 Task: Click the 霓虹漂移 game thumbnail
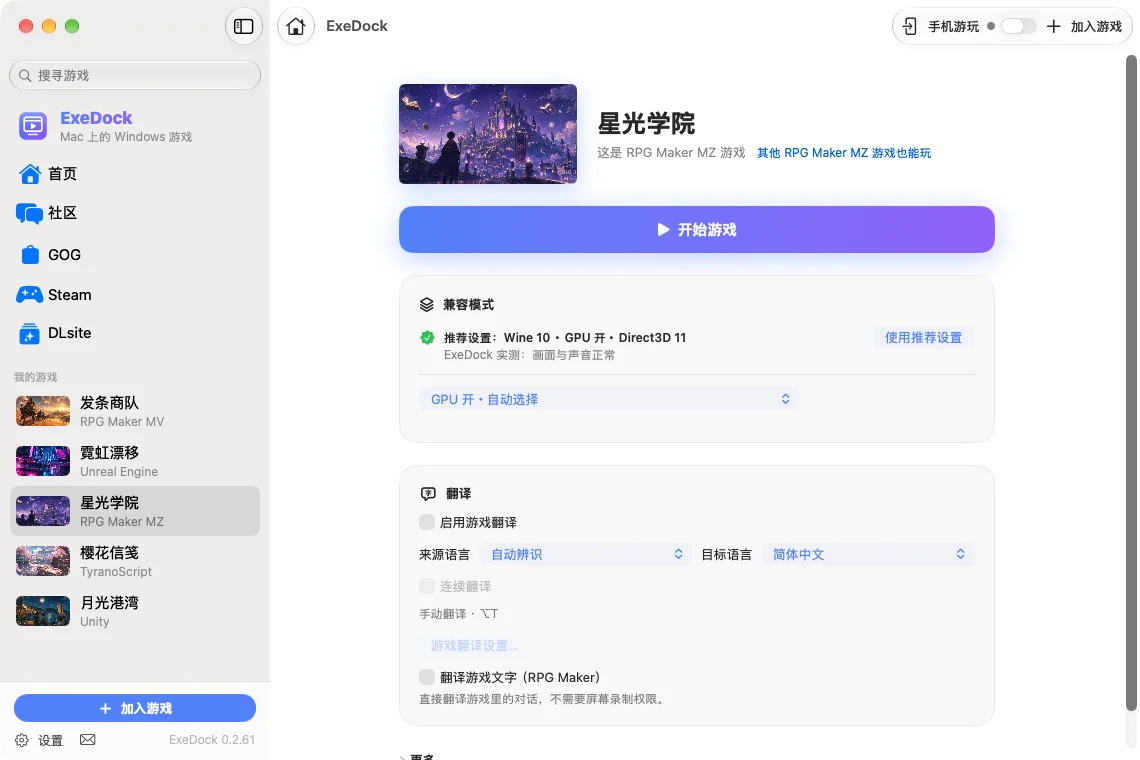(43, 461)
